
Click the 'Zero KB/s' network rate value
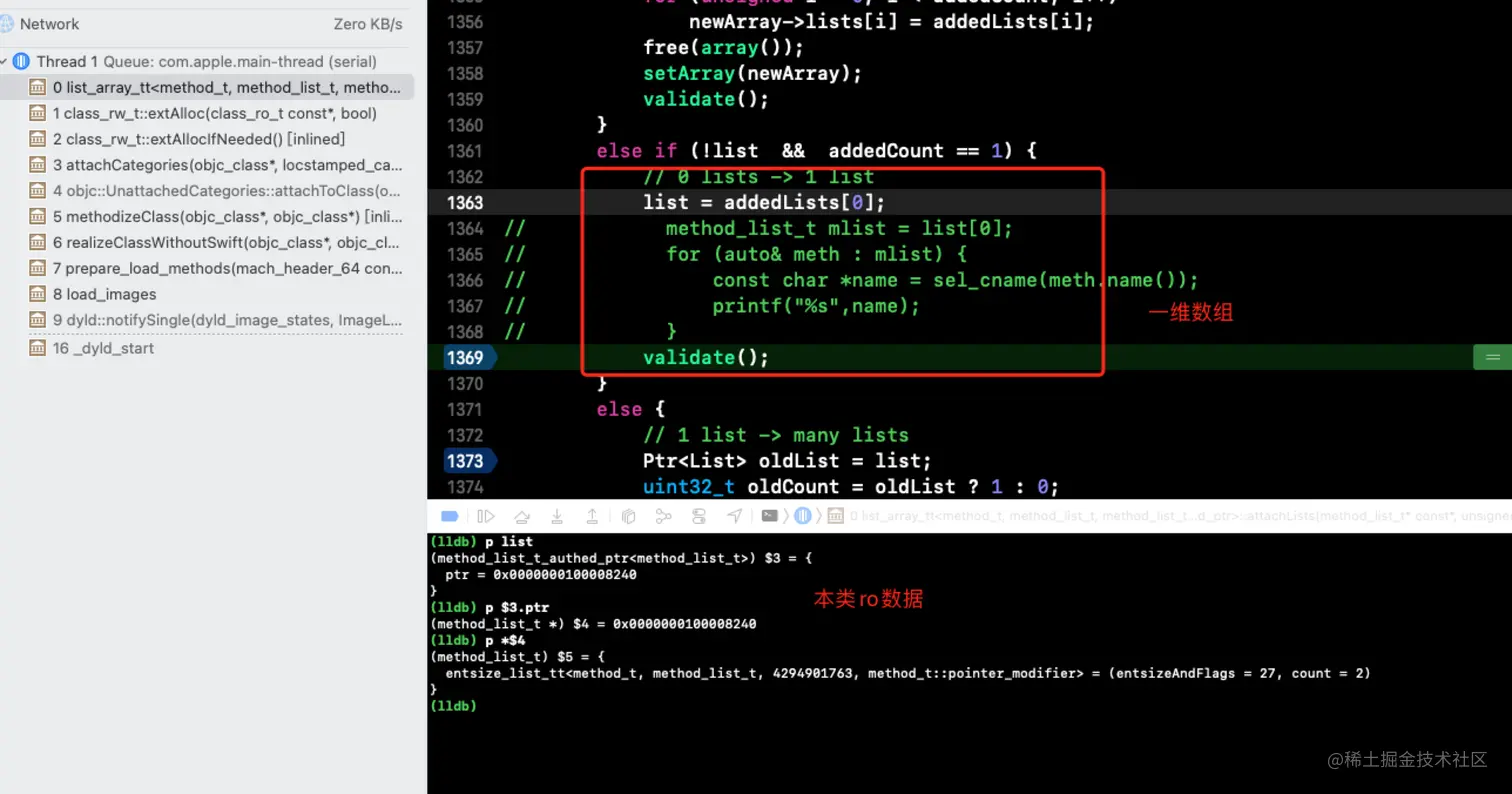click(x=368, y=24)
